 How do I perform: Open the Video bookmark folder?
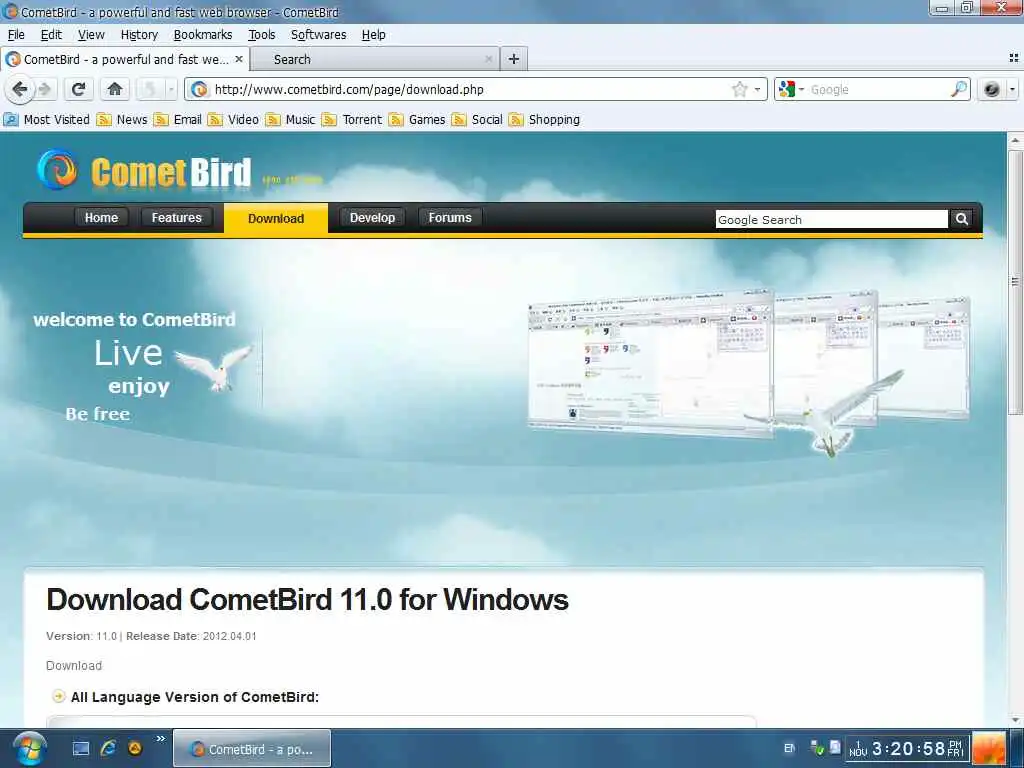point(233,120)
